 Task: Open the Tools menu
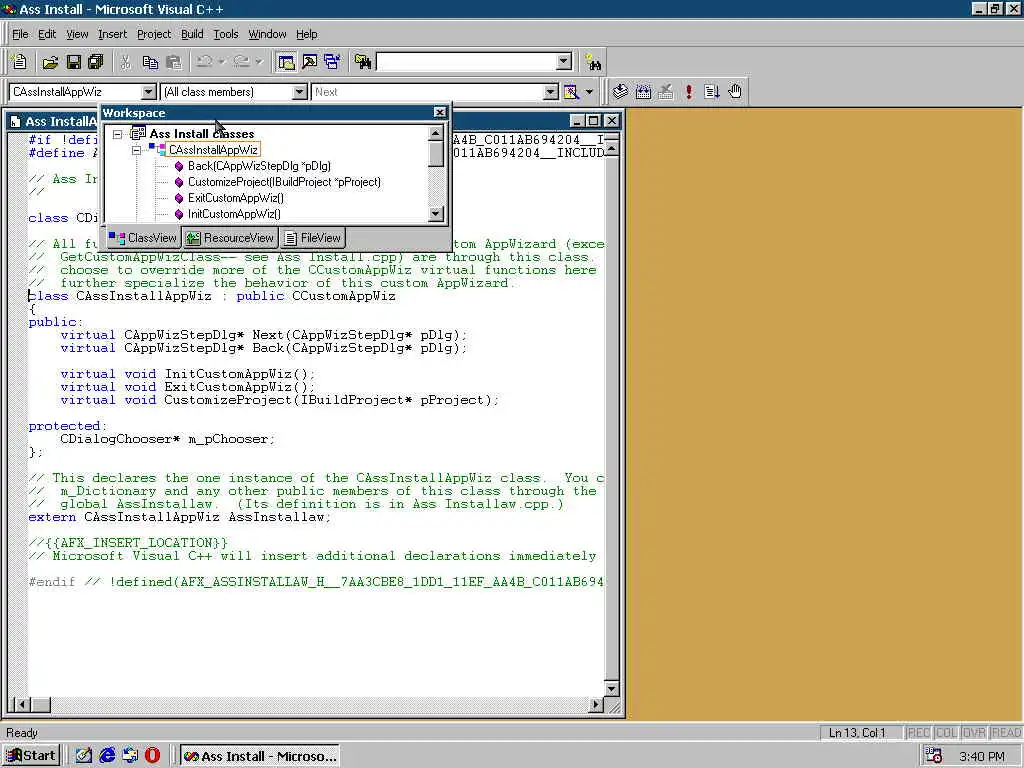[226, 34]
